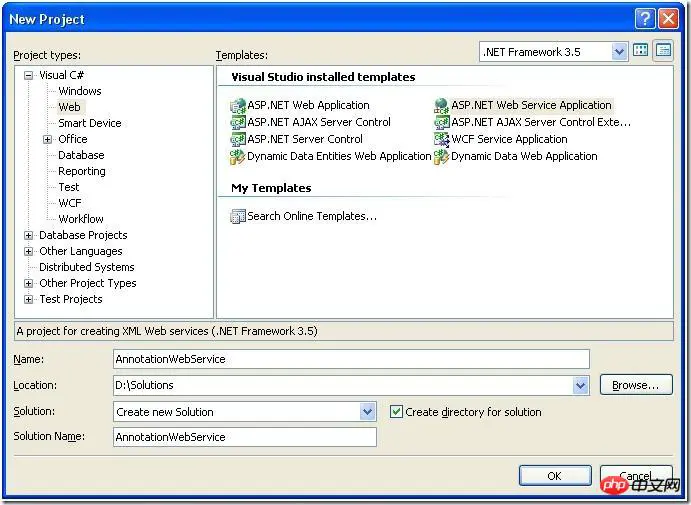Select the Other Project Types entry
The image size is (691, 505).
[x=88, y=283]
